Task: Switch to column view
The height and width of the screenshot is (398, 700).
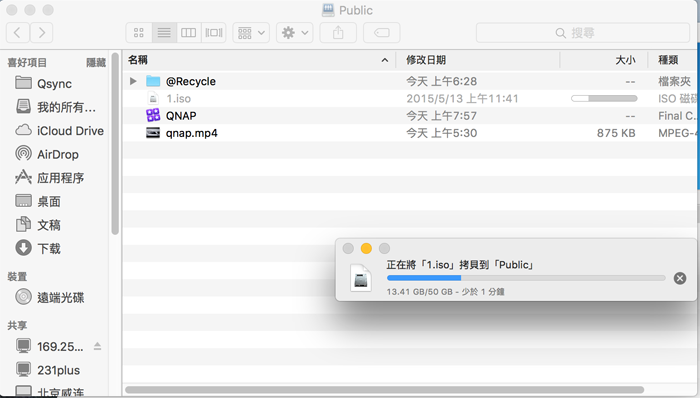Action: pyautogui.click(x=188, y=33)
